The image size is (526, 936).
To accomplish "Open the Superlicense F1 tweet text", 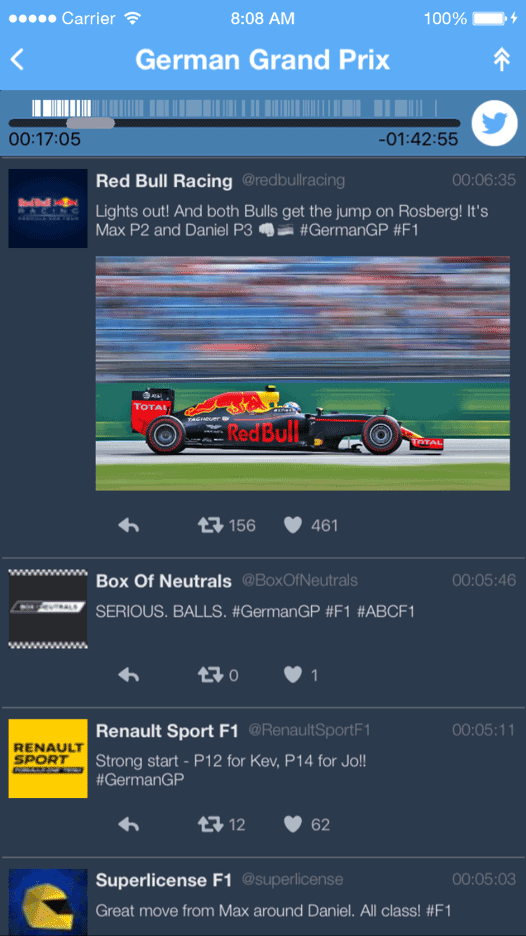I will click(274, 910).
